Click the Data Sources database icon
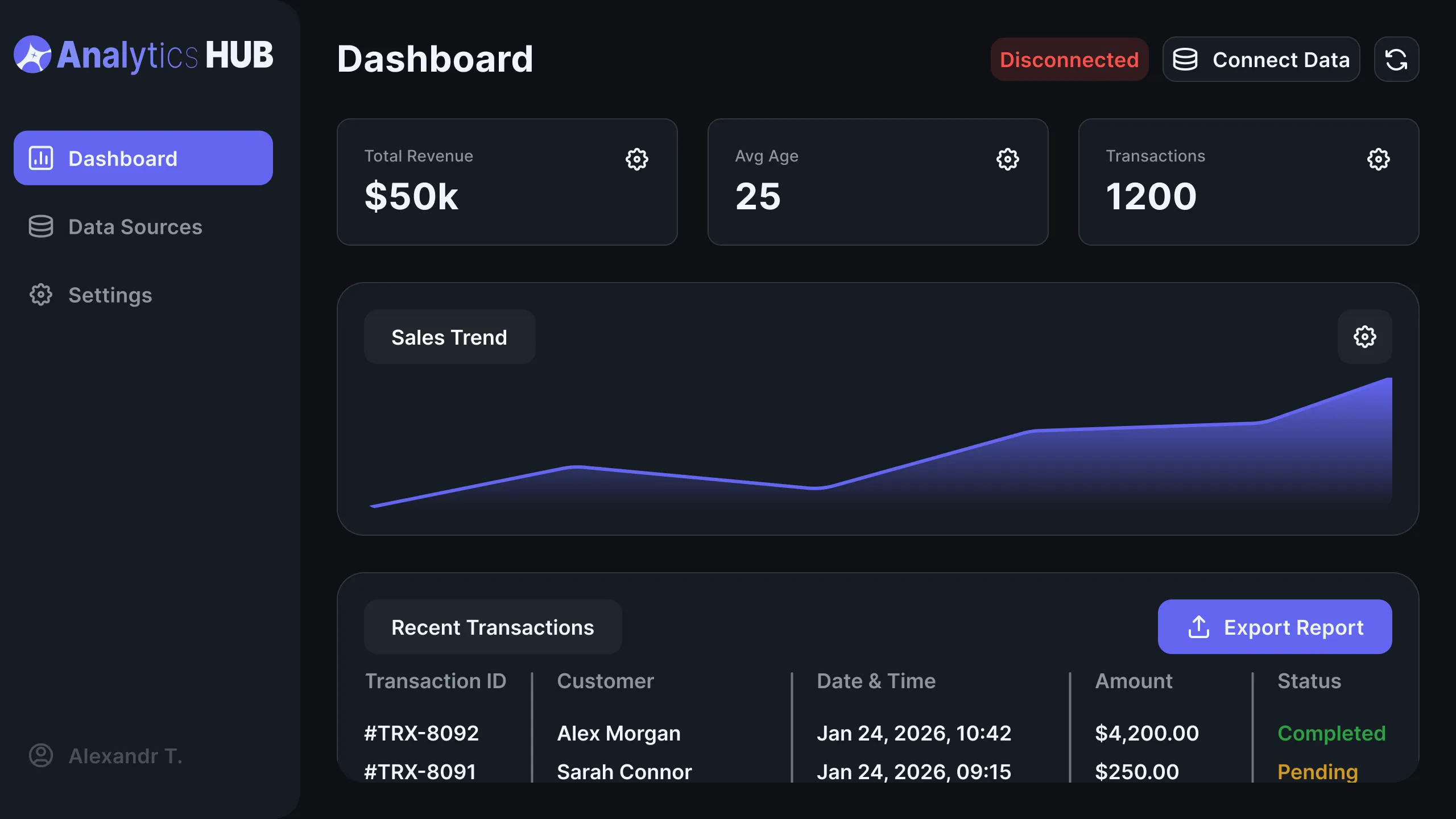 41,226
